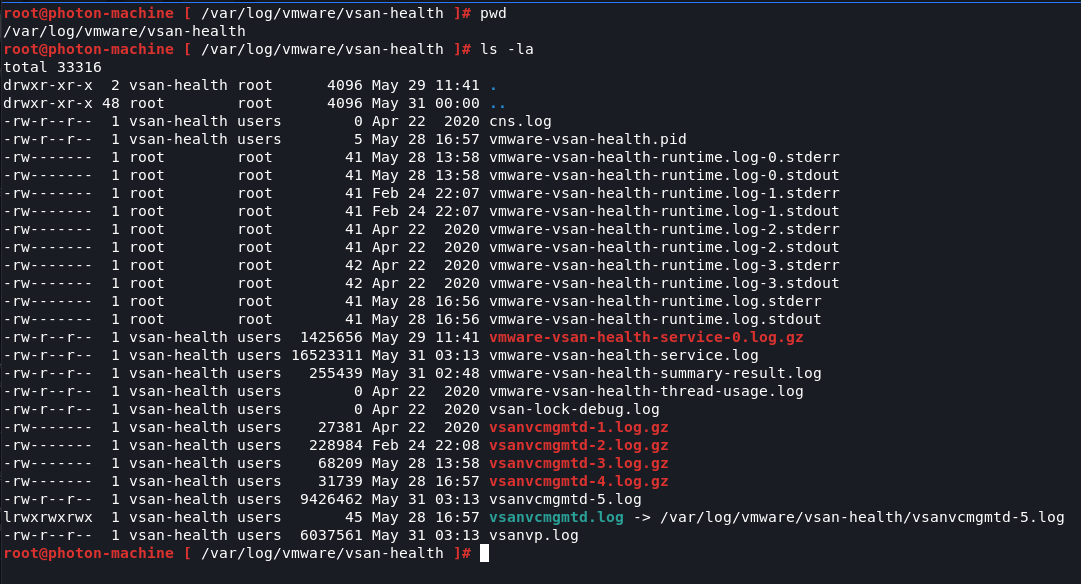Image resolution: width=1081 pixels, height=584 pixels.
Task: Click cyan vsanvcmgmtd.log symlink name
Action: click(556, 517)
